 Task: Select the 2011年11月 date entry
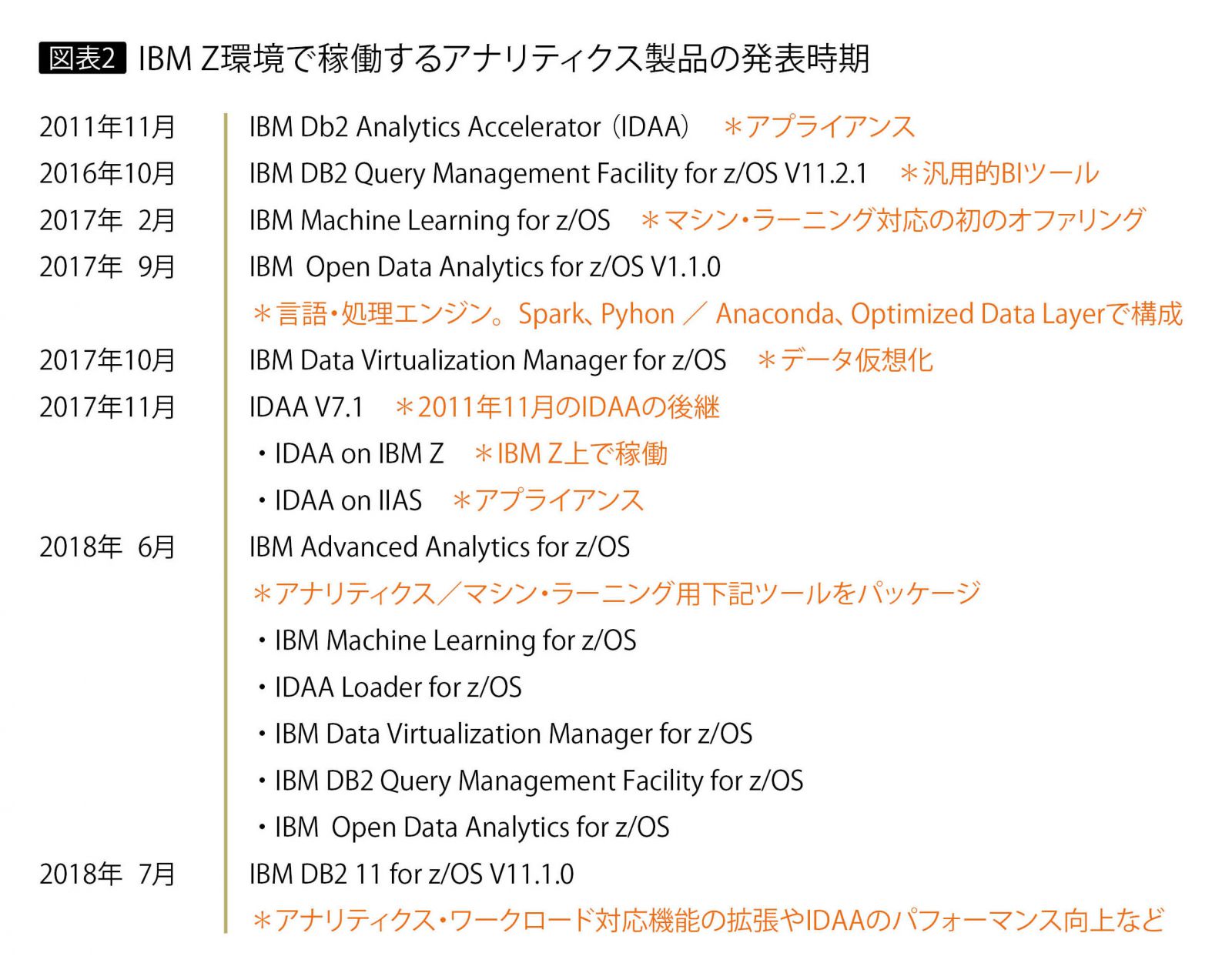(x=108, y=127)
